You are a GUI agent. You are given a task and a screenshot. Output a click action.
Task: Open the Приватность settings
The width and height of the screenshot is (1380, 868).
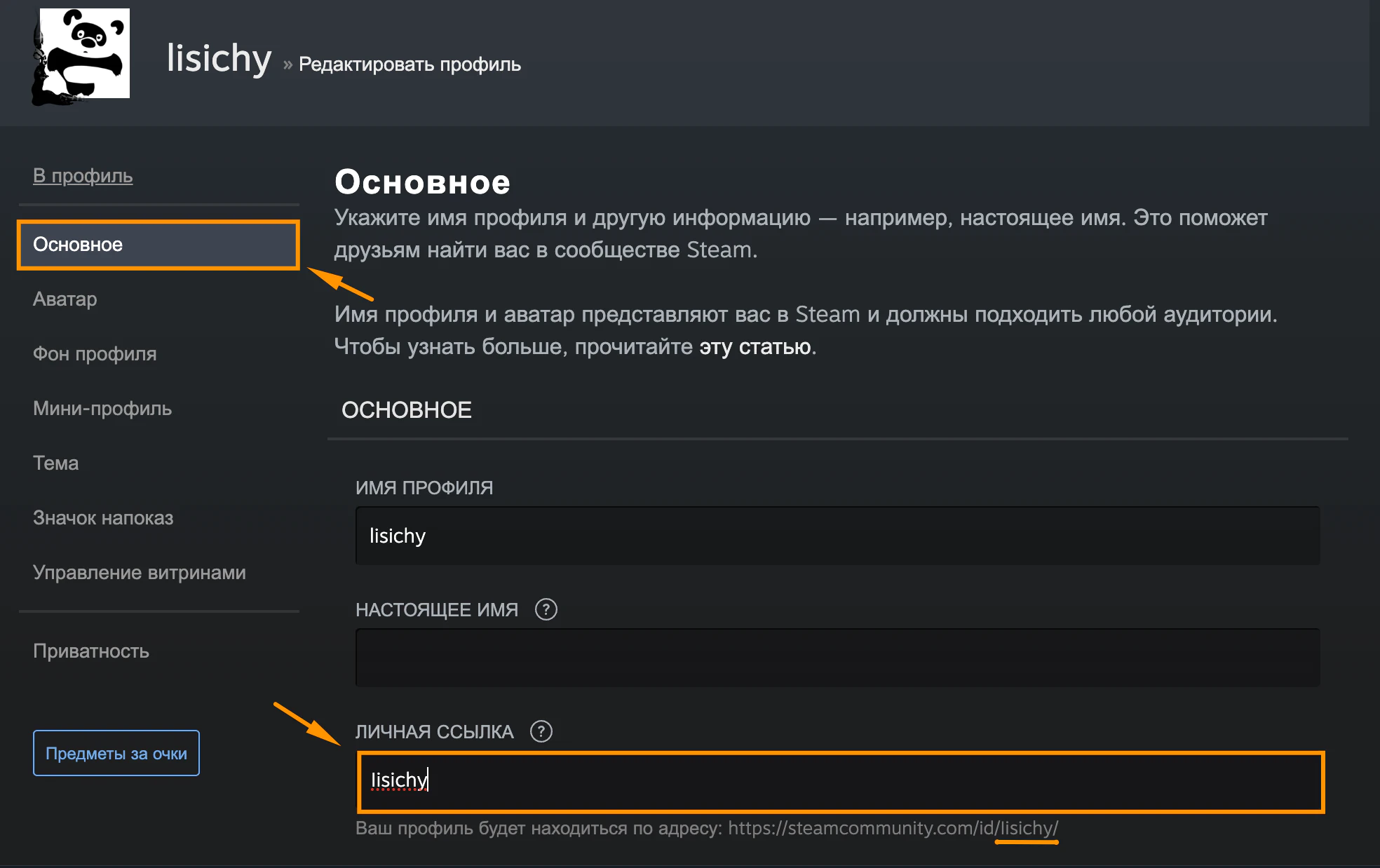pos(91,651)
